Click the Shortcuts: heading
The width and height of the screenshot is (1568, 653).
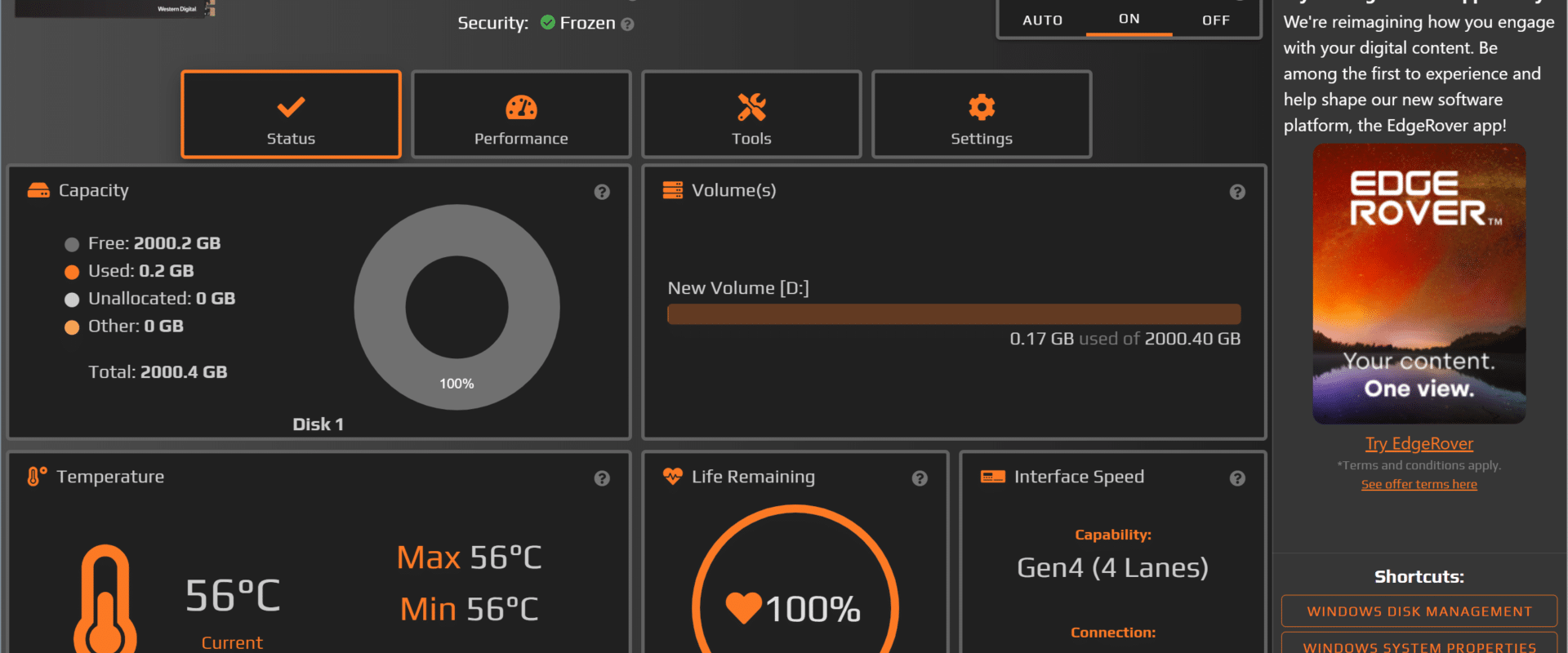point(1419,577)
